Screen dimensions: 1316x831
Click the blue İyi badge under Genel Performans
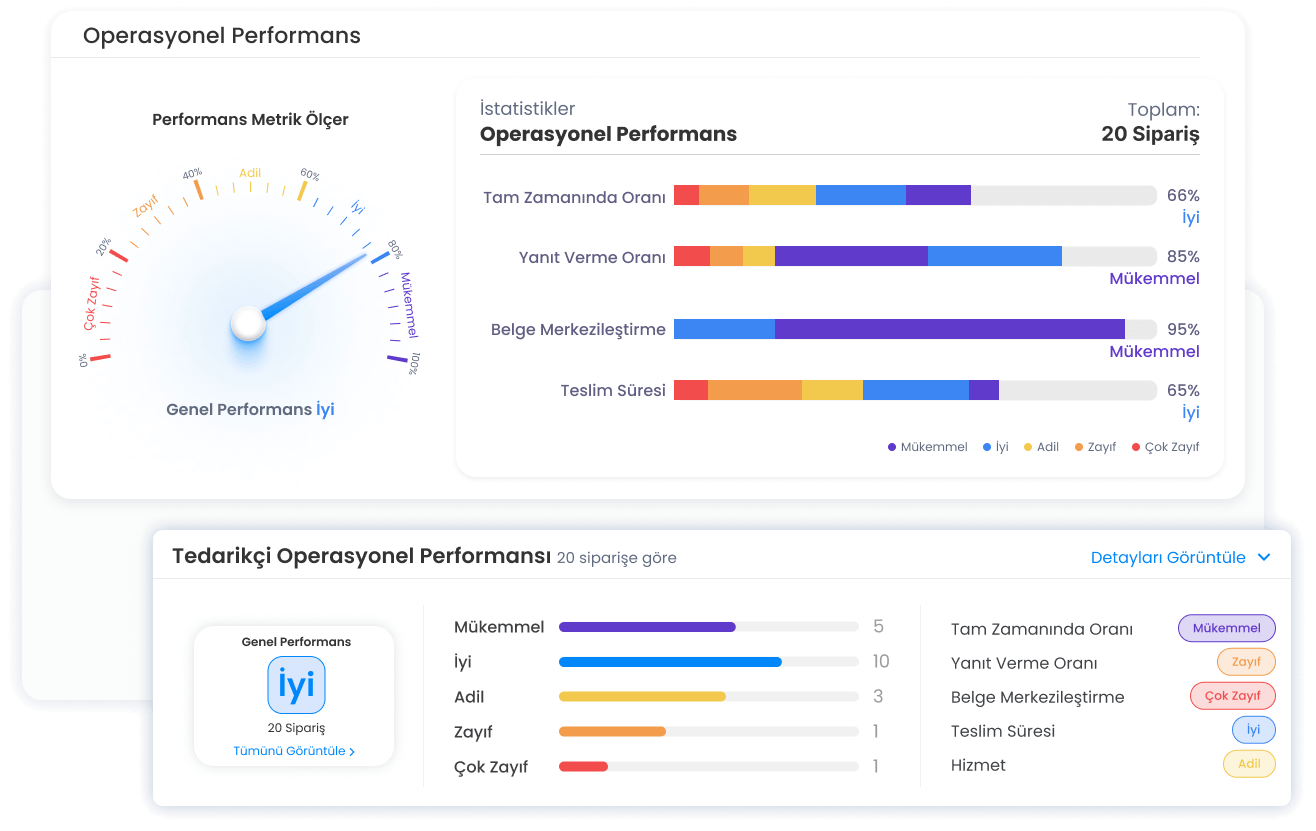pos(297,685)
